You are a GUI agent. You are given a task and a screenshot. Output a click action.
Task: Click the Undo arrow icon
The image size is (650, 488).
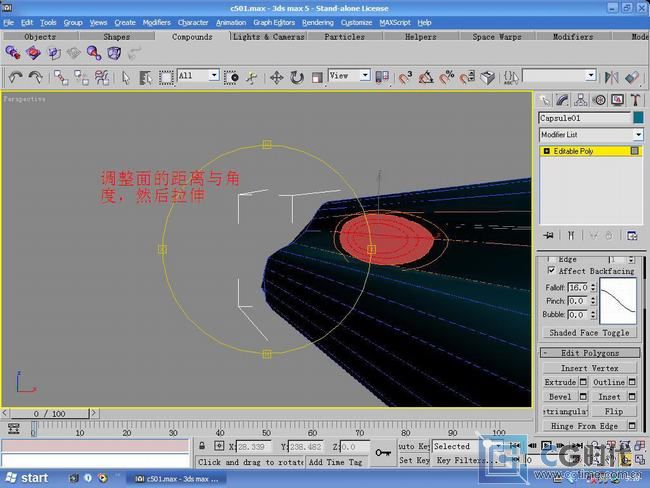coord(16,77)
